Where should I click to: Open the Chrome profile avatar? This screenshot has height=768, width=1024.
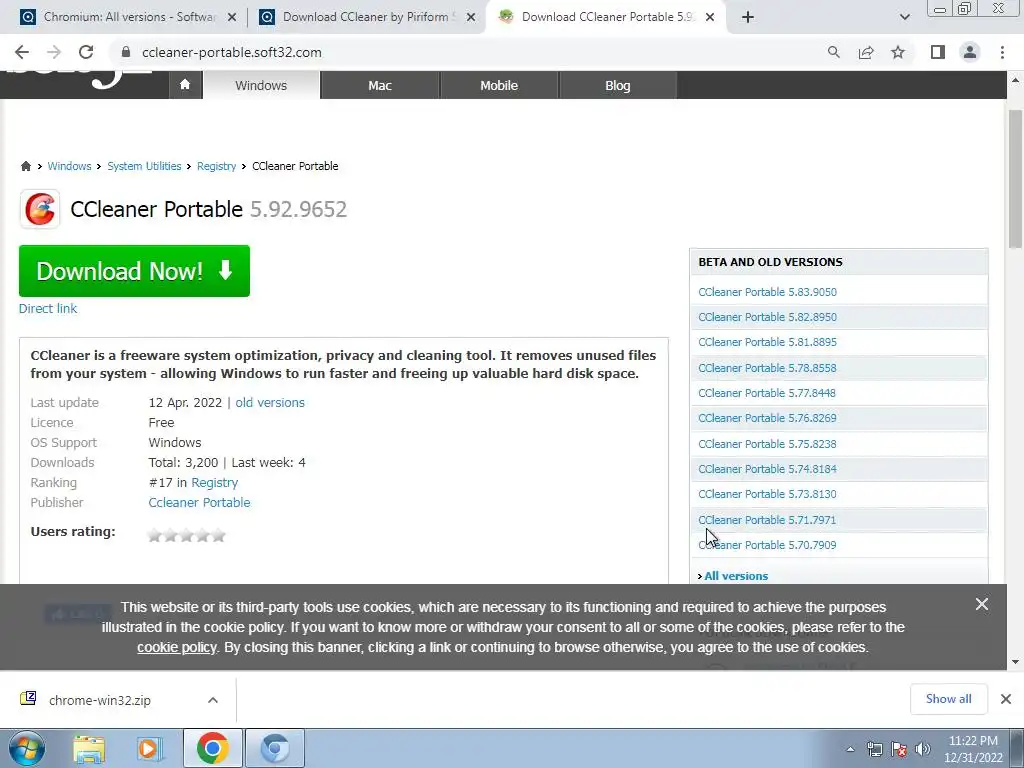[x=970, y=52]
